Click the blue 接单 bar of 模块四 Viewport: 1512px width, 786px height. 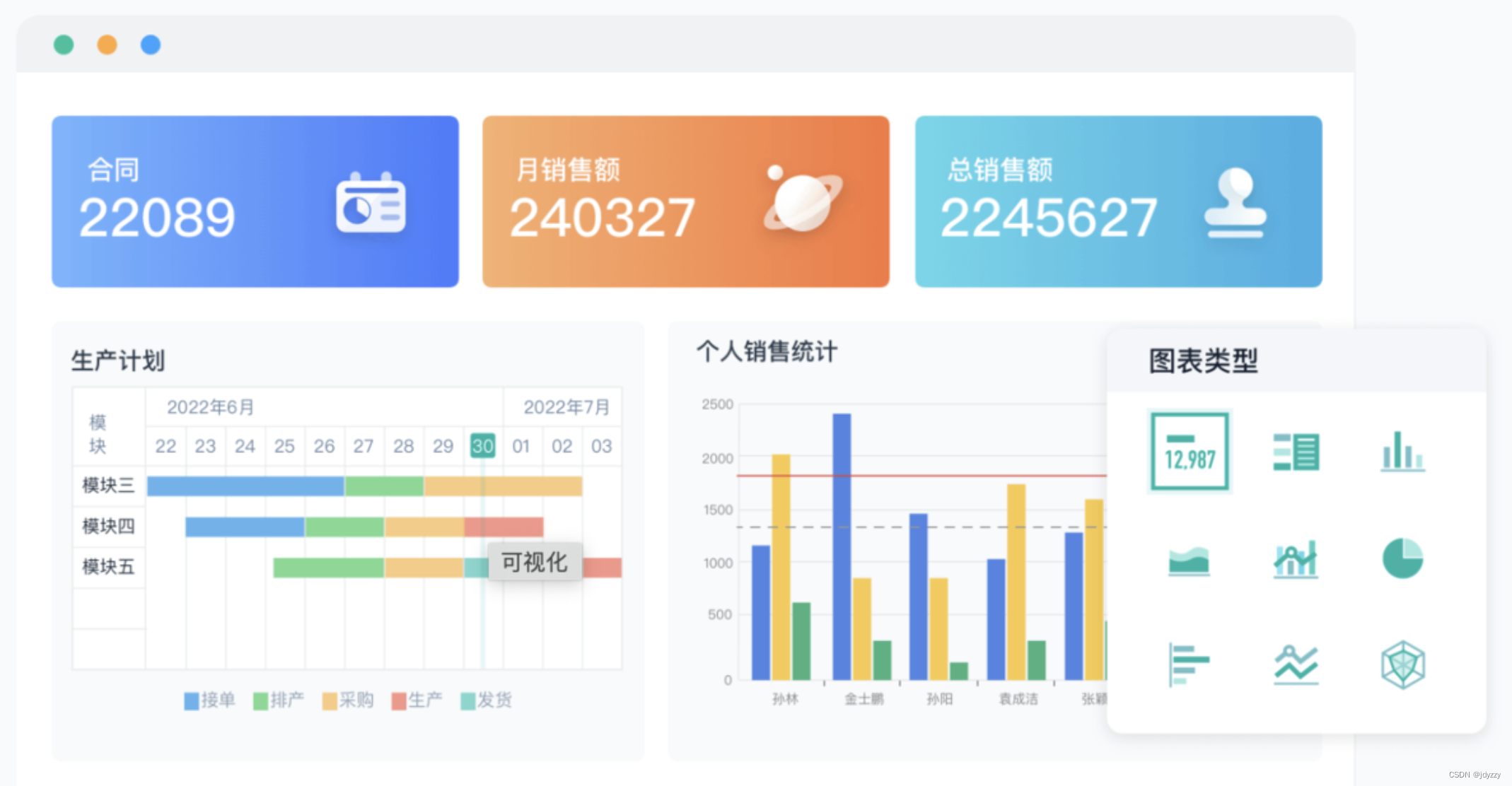[x=245, y=527]
